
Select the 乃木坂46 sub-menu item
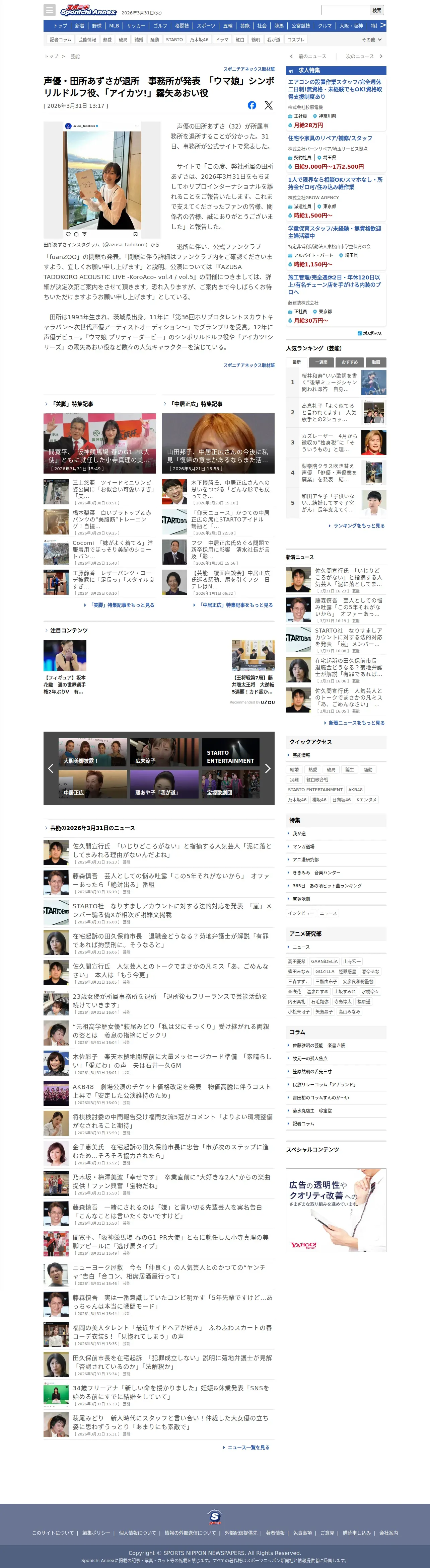(x=199, y=39)
